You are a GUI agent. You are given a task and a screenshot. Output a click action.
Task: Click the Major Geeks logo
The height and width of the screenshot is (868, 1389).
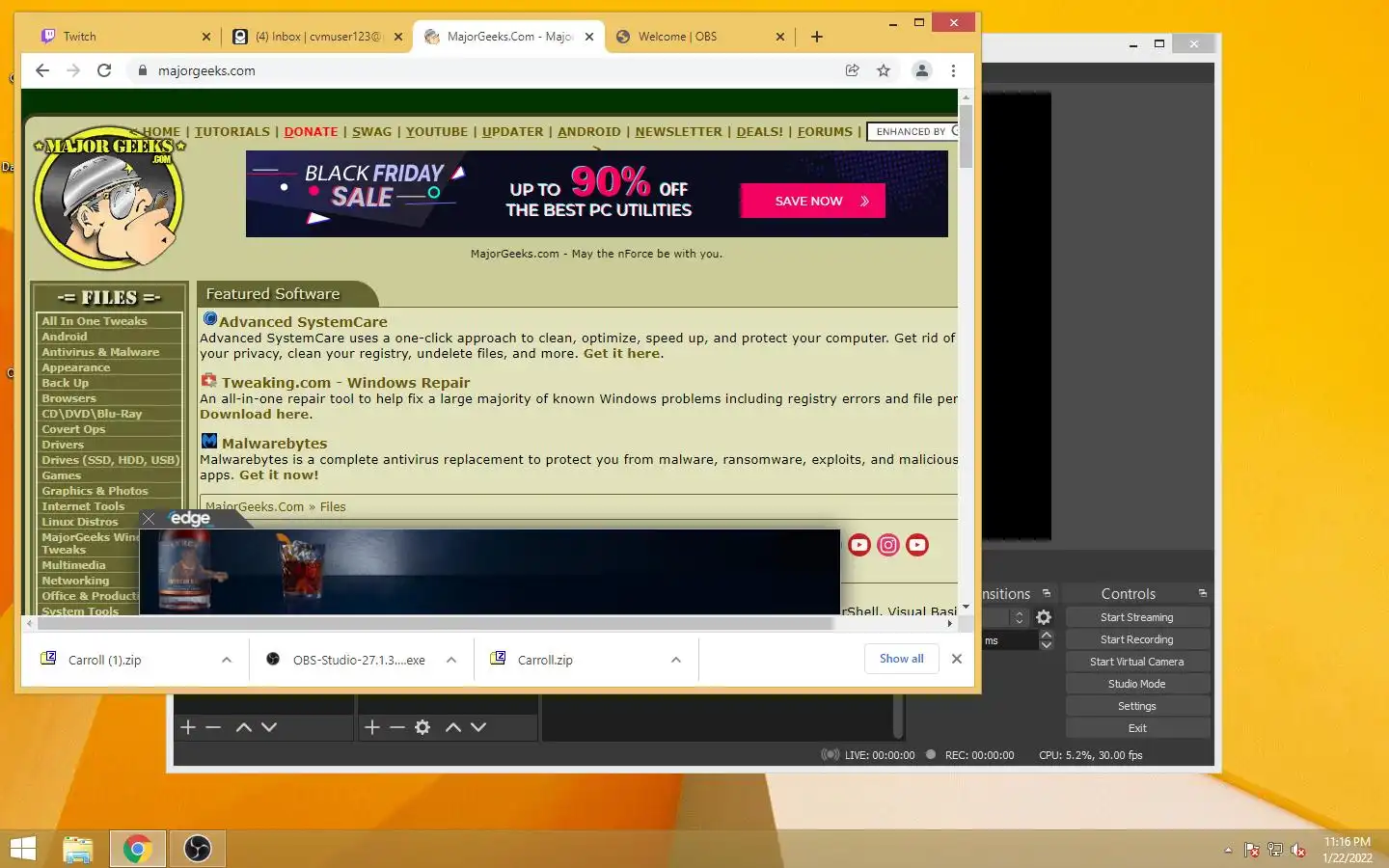coord(109,198)
